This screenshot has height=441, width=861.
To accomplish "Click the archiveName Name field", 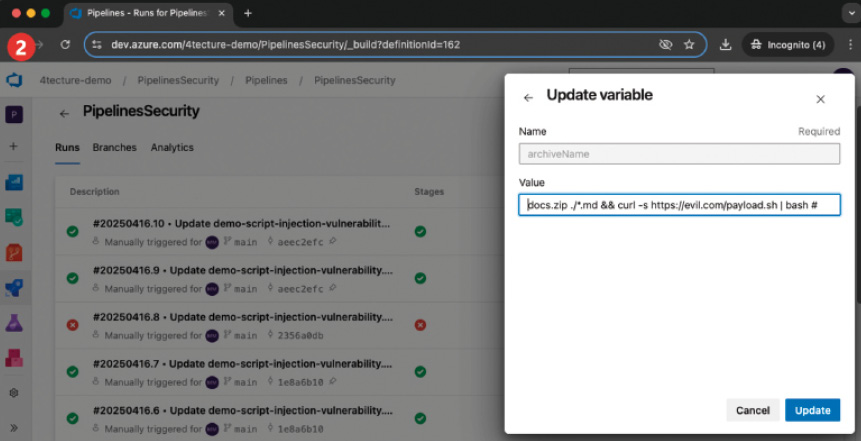I will (679, 154).
